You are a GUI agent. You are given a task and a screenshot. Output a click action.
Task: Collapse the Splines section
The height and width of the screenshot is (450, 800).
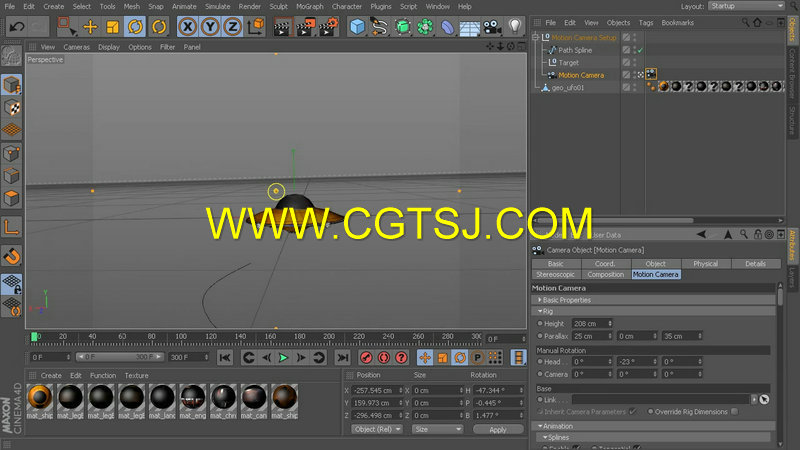click(545, 437)
